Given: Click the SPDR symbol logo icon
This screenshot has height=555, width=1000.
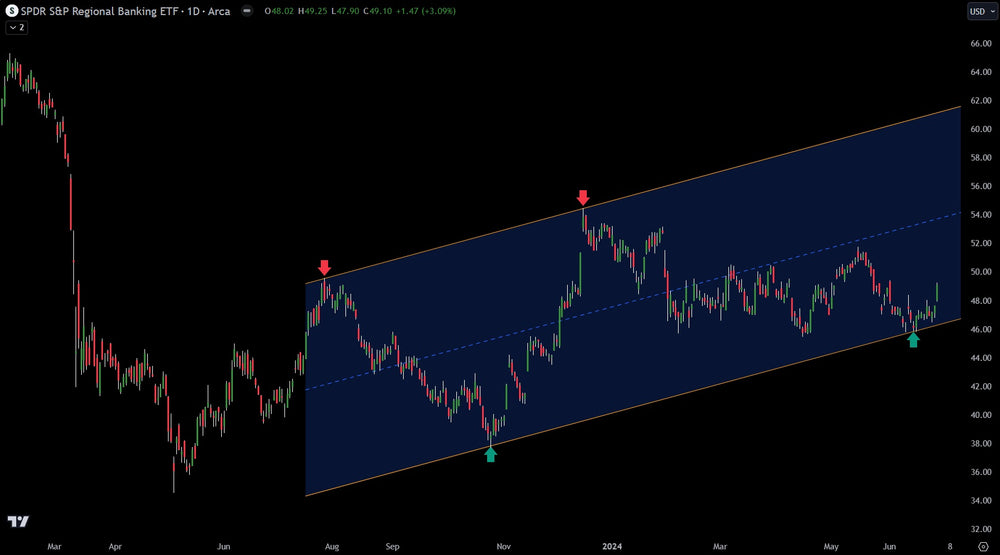Looking at the screenshot, I should [11, 11].
